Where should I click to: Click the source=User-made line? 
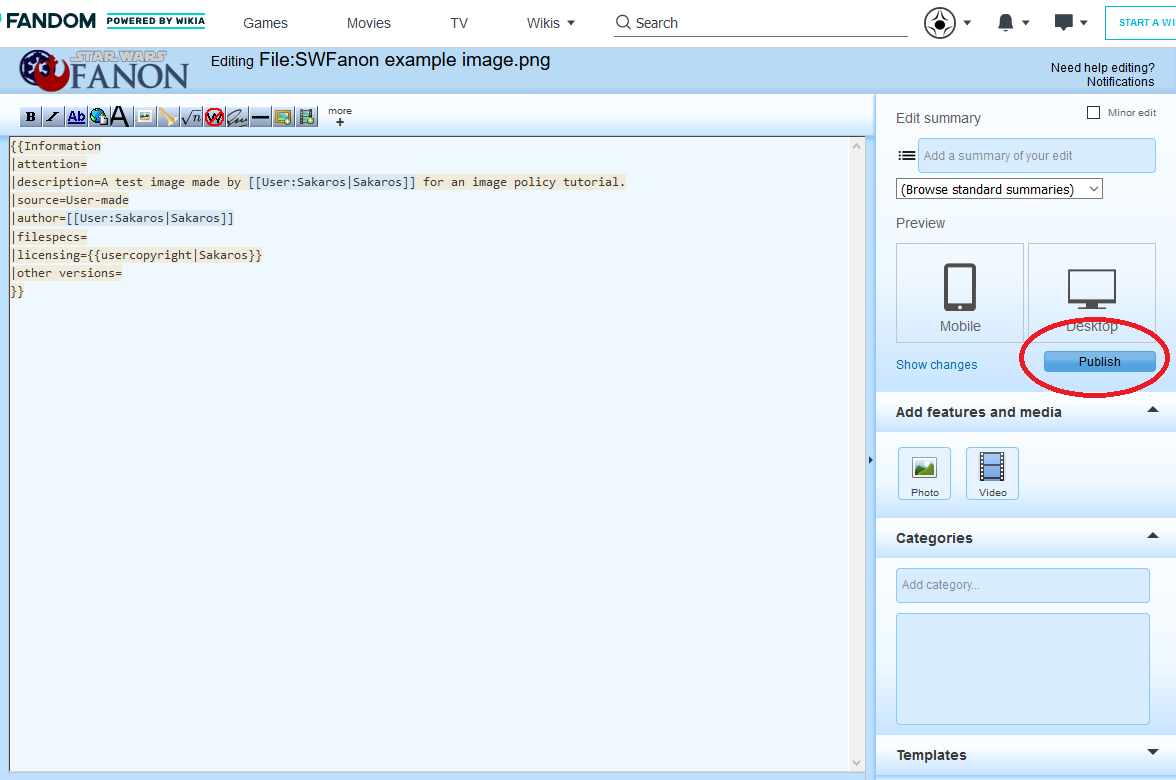click(x=70, y=200)
